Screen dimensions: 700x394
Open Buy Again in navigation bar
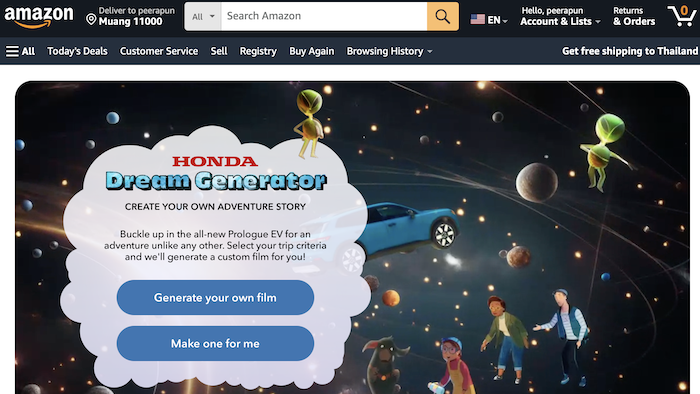(x=312, y=51)
